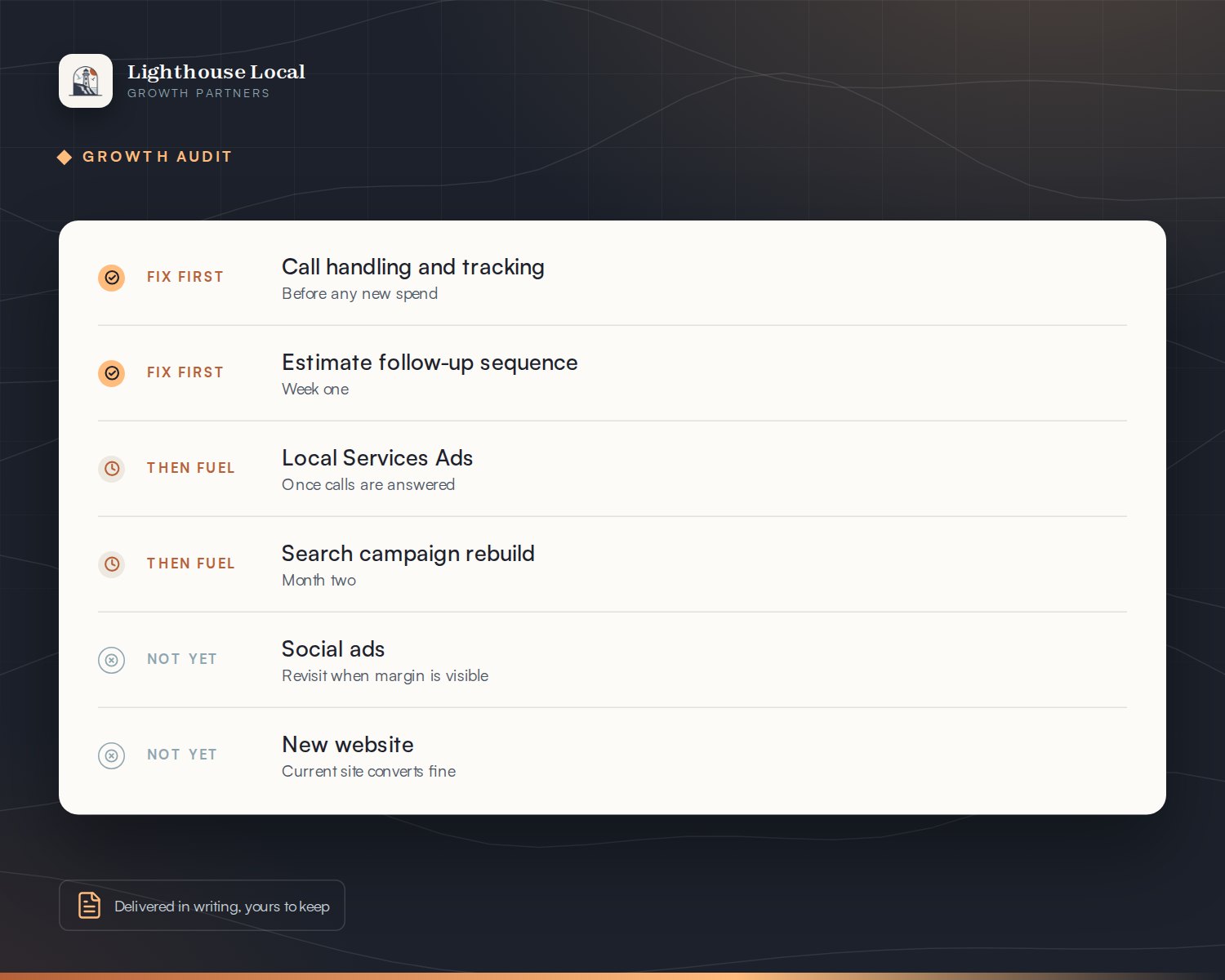Select 'Call handling and tracking' title
This screenshot has width=1225, height=980.
(413, 267)
